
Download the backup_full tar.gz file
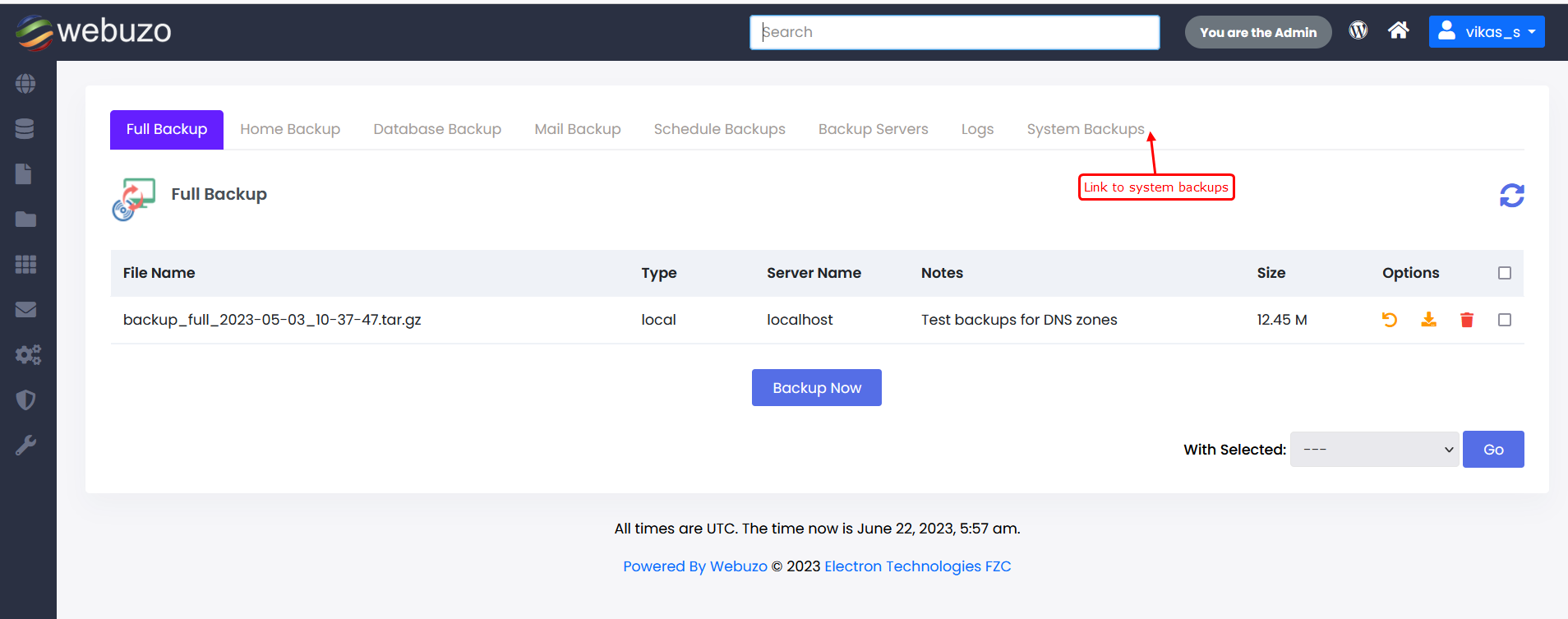point(1429,320)
